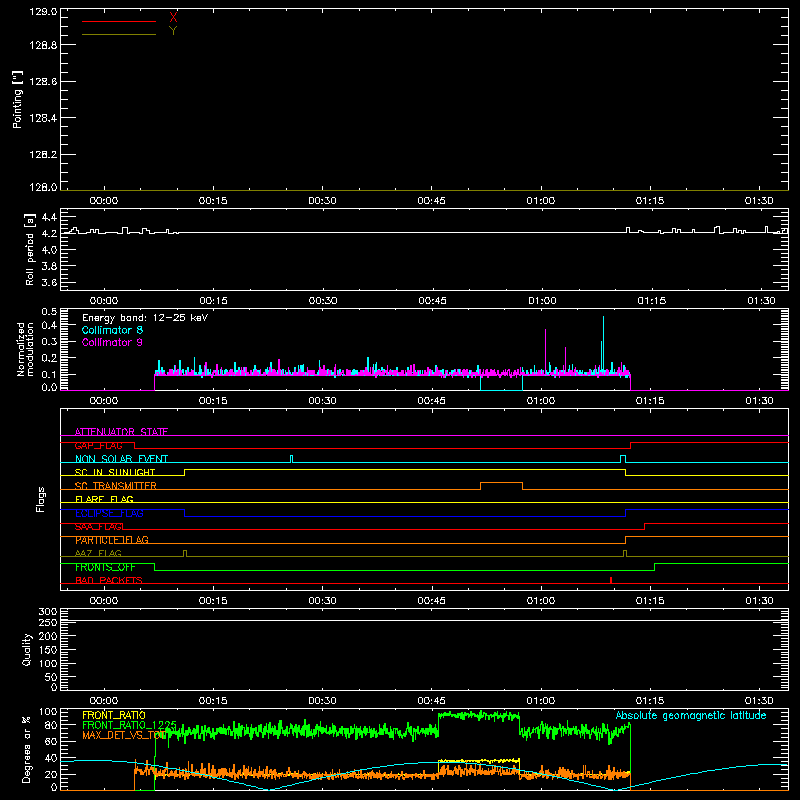Click the '128.4' tick value on Pointing axis
This screenshot has height=800, width=800.
click(x=43, y=118)
